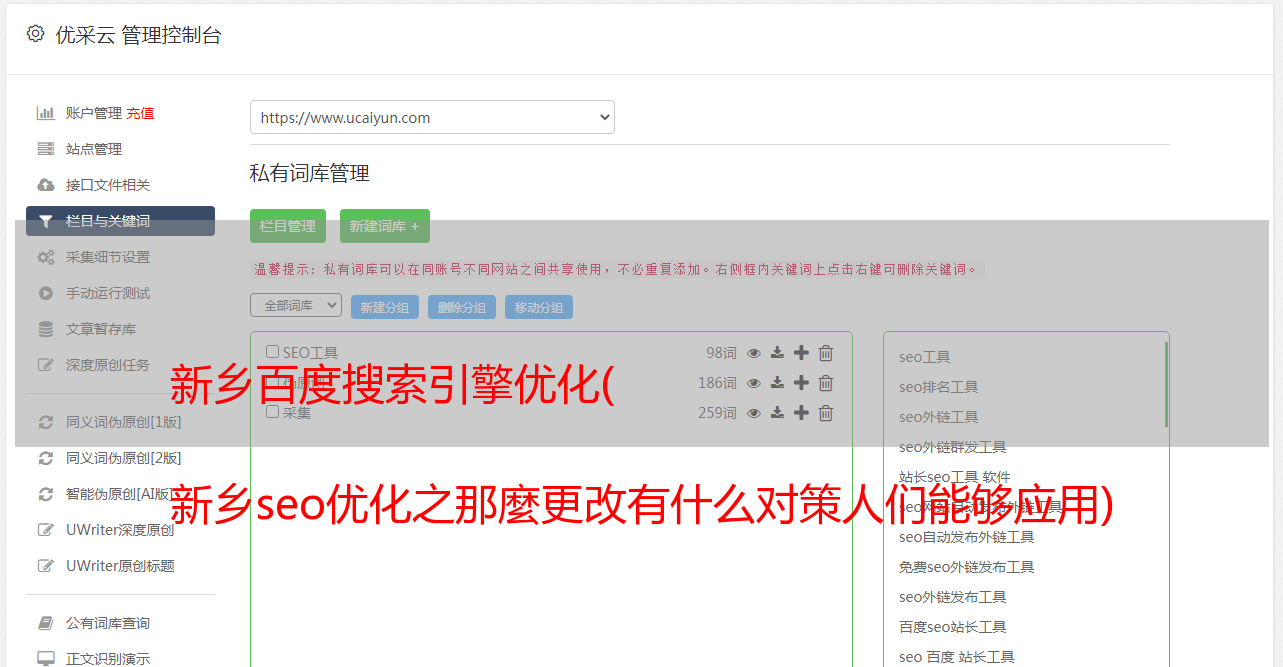Add keywords to the 采集 library
1283x667 pixels.
[x=801, y=413]
